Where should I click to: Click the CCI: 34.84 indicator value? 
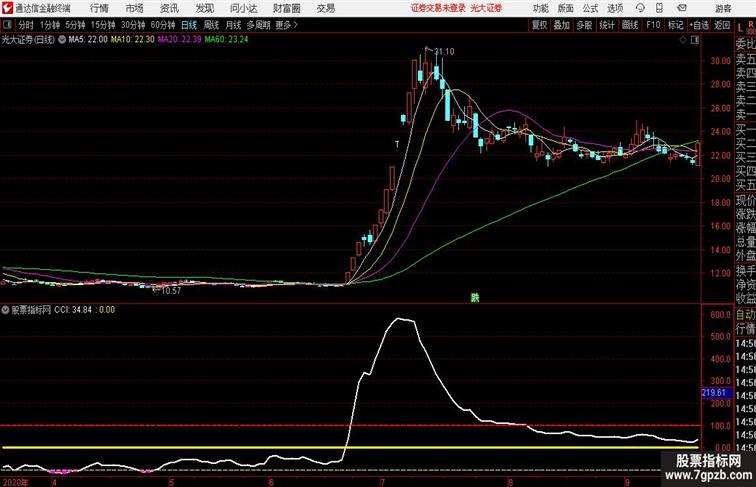(73, 310)
